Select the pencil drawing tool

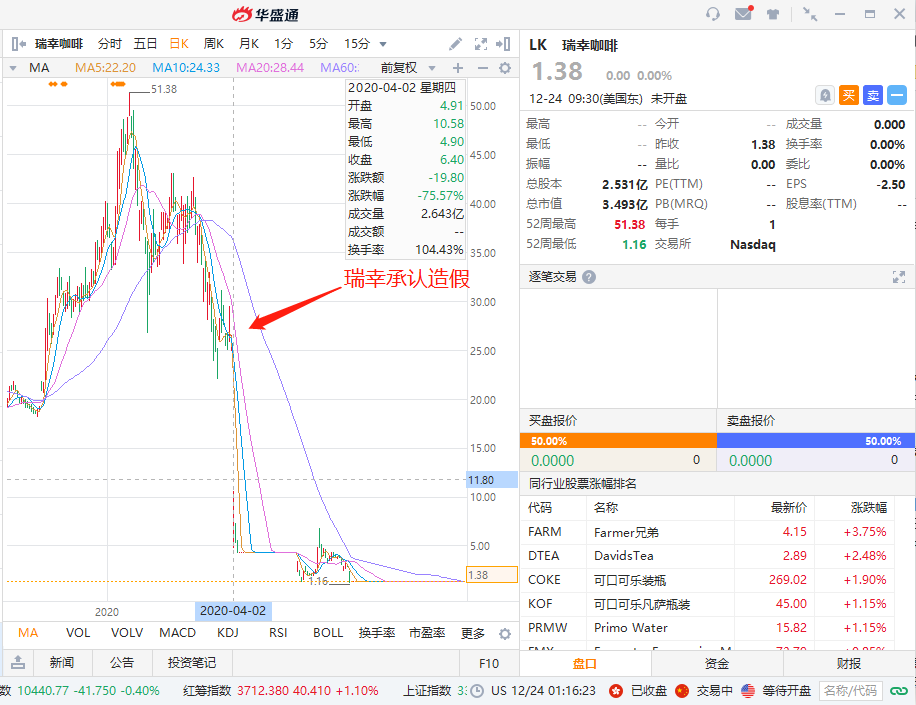456,44
